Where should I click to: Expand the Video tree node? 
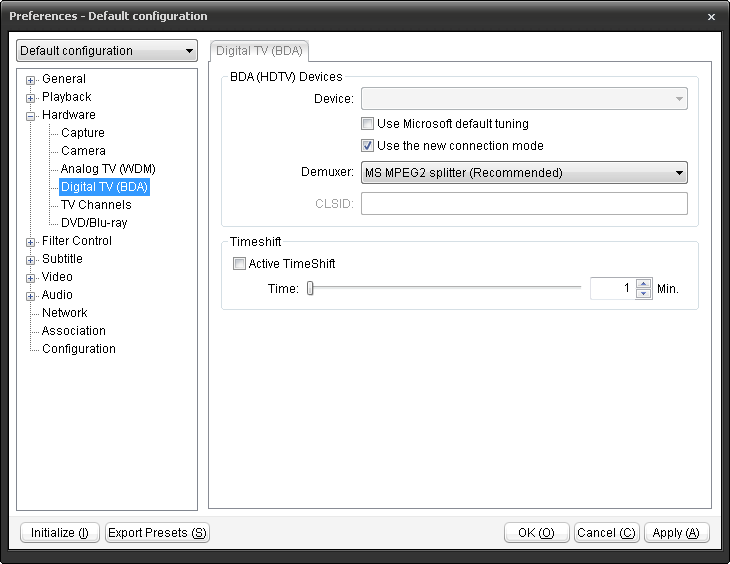(x=30, y=279)
